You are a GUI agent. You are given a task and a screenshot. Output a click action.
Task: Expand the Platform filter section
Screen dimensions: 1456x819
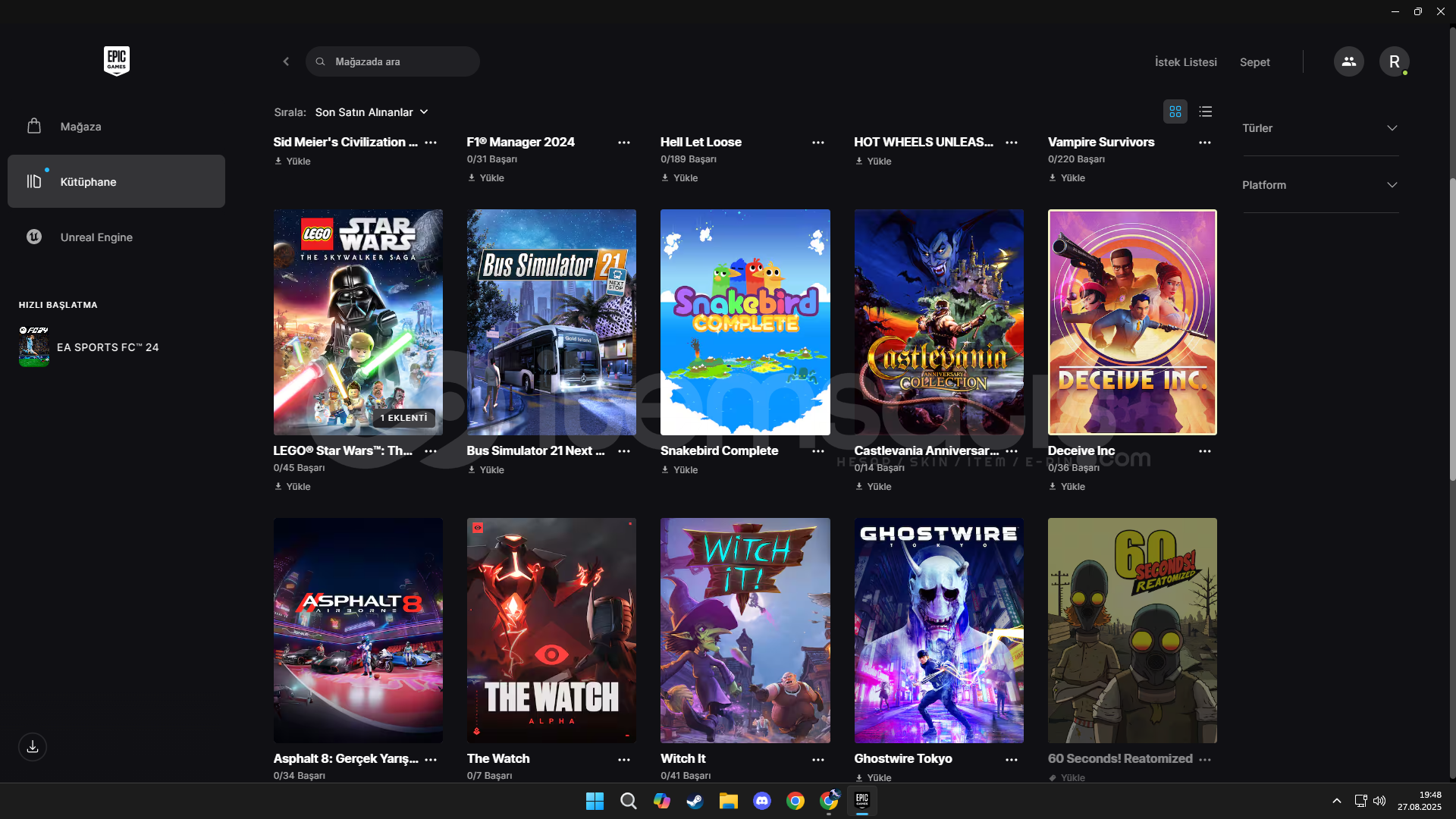pyautogui.click(x=1320, y=185)
